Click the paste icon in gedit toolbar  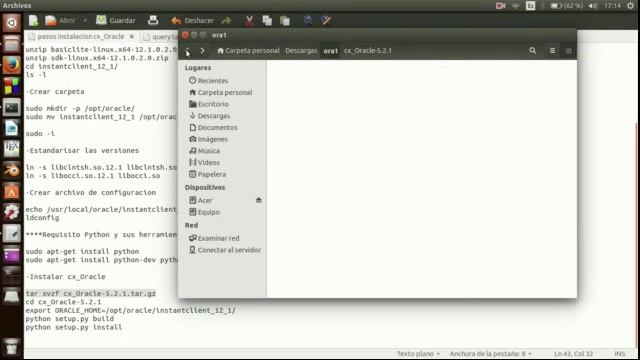coord(285,20)
